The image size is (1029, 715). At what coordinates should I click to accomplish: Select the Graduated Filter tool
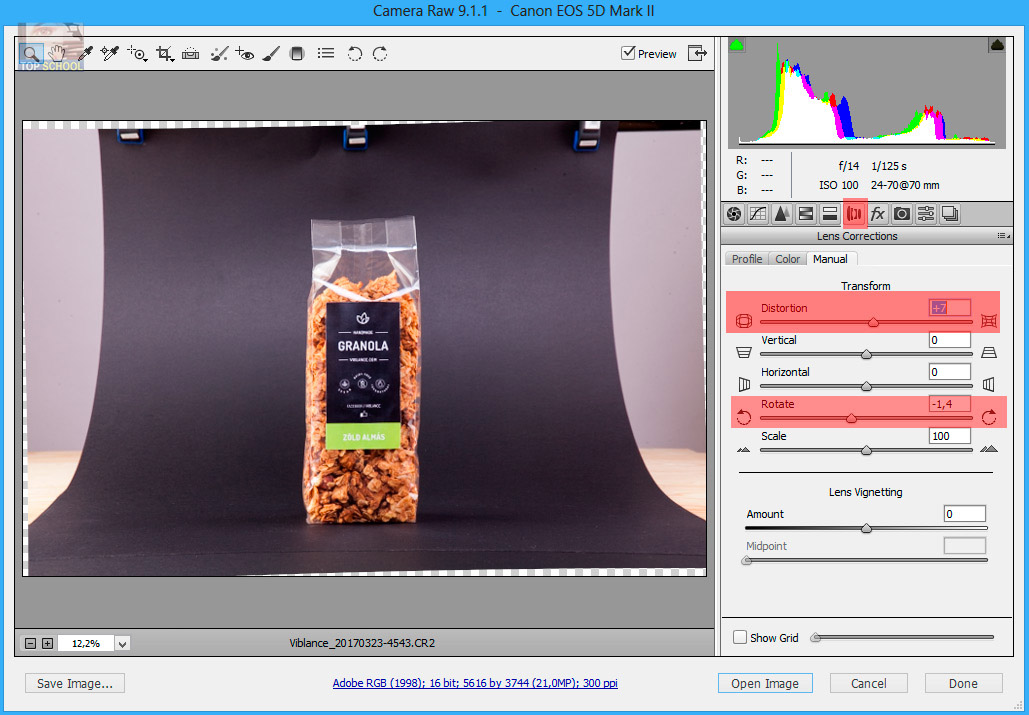click(x=297, y=54)
